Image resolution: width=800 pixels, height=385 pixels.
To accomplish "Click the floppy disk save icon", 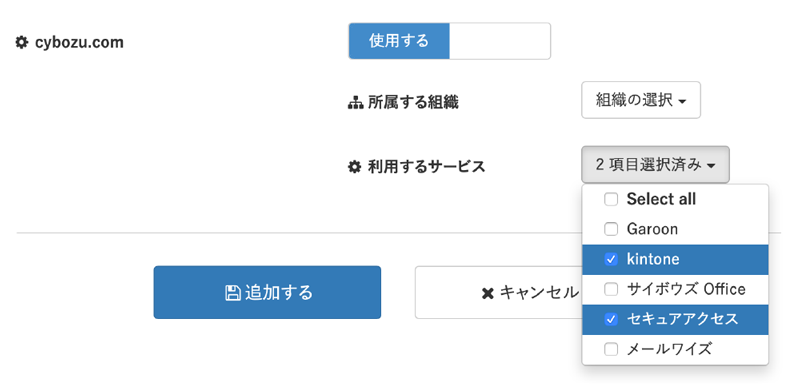I will [x=233, y=293].
